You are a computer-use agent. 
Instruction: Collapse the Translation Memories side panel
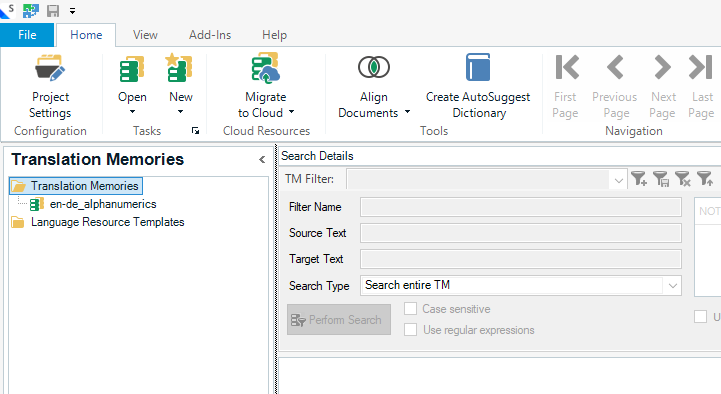(x=262, y=160)
